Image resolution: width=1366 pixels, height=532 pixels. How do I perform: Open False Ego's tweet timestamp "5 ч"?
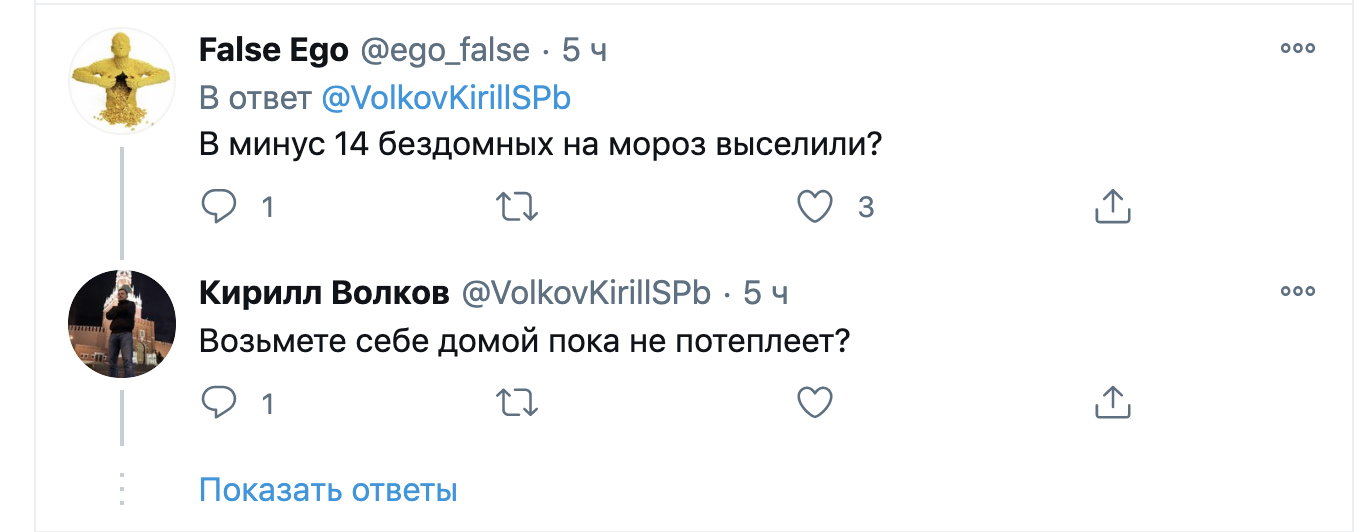coord(585,50)
